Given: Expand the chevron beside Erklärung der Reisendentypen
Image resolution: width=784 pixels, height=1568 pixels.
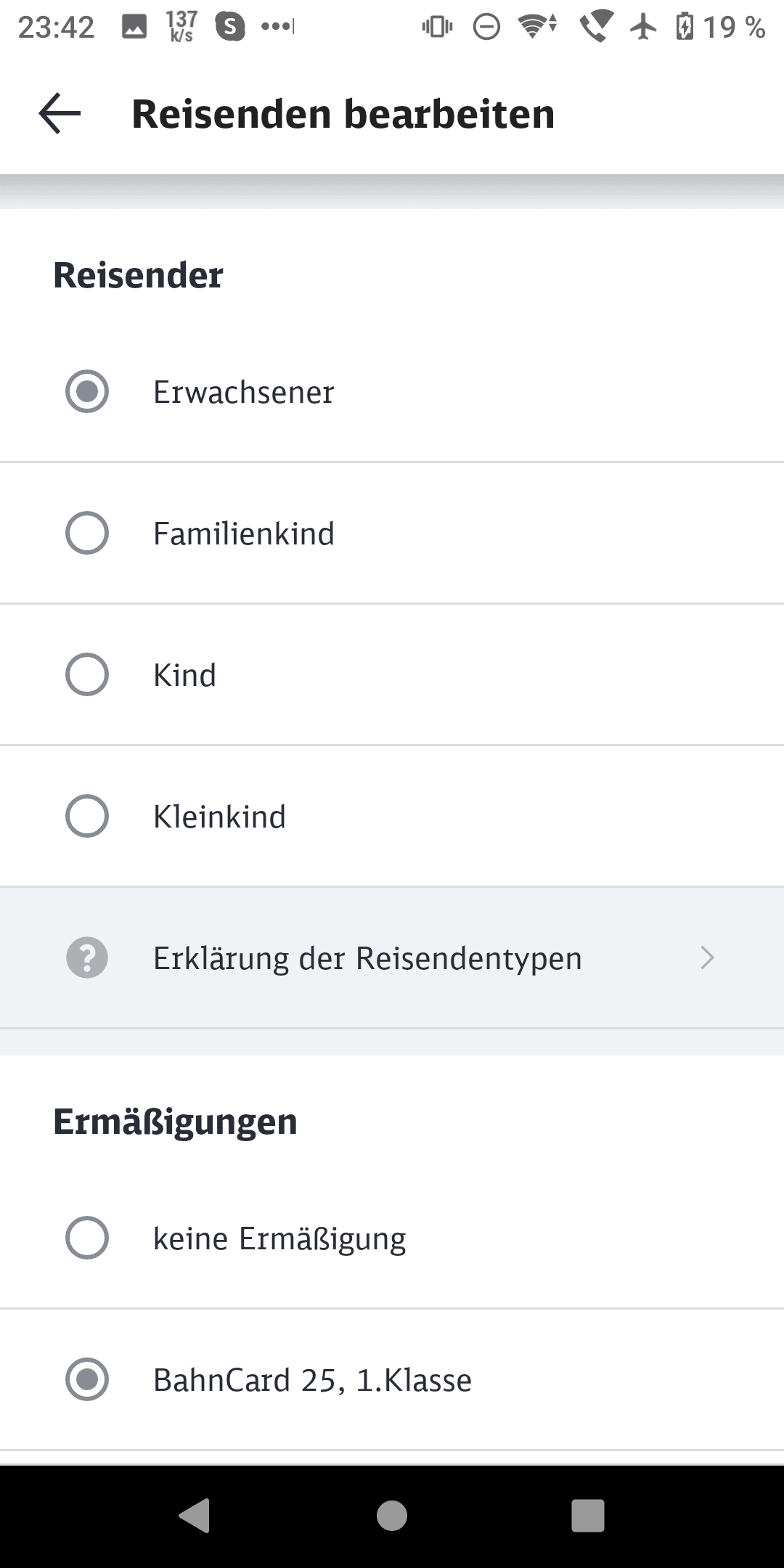Looking at the screenshot, I should coord(708,958).
